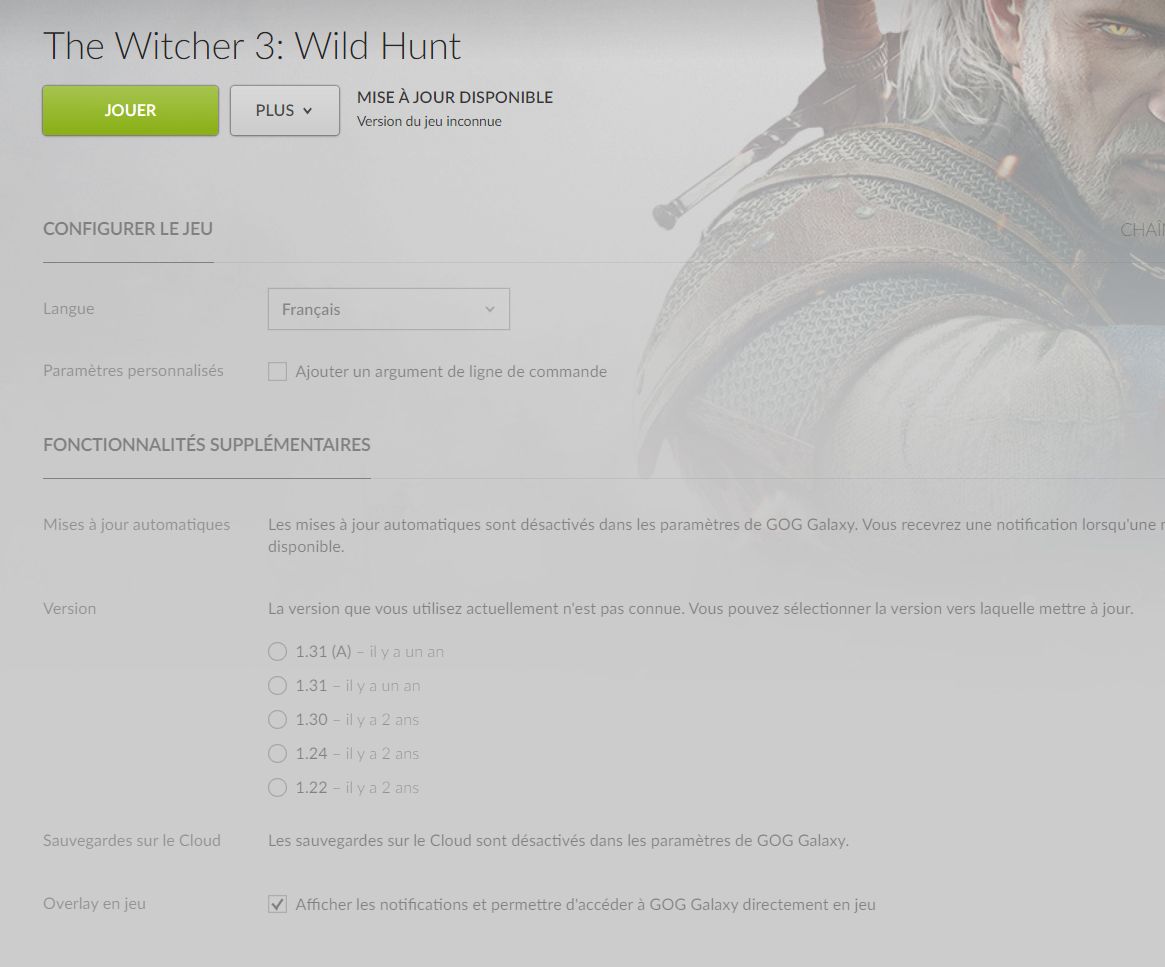Uncheck the Overlay en jeu checkbox
This screenshot has height=967, width=1165.
[277, 904]
